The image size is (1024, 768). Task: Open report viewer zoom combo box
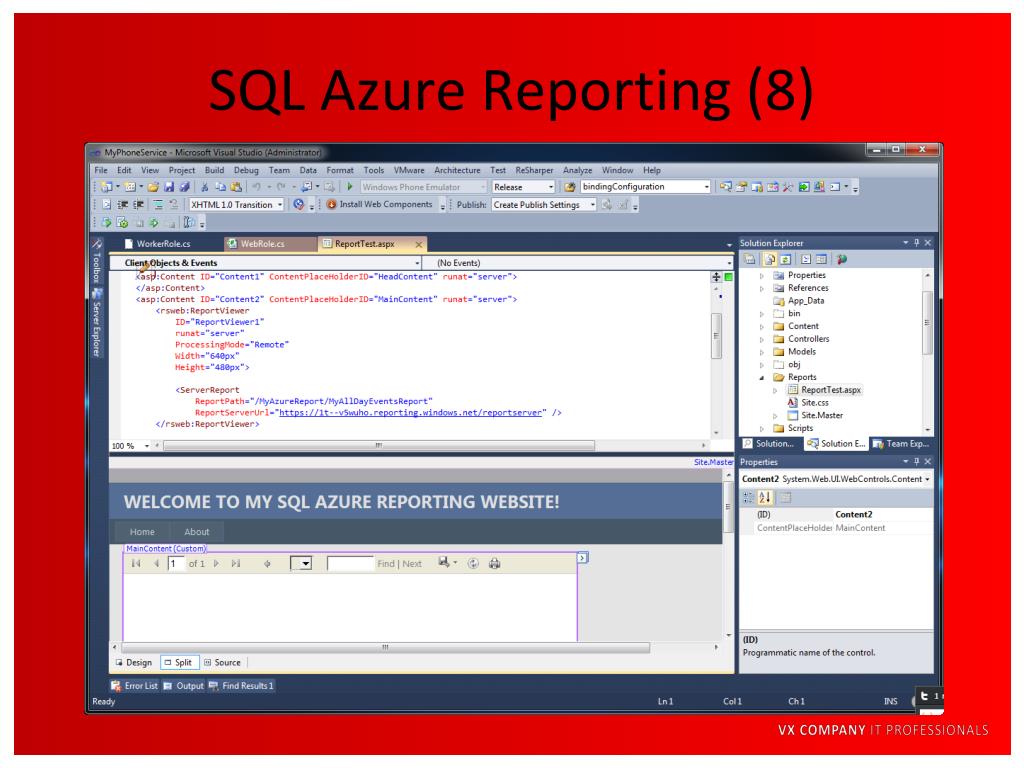301,564
